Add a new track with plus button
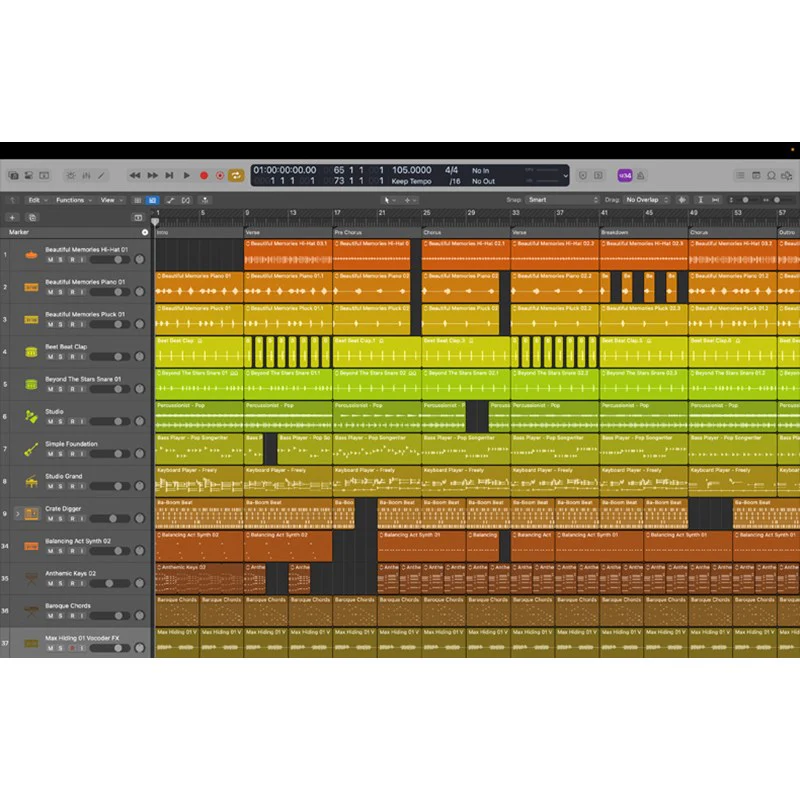Viewport: 800px width, 800px height. click(12, 217)
